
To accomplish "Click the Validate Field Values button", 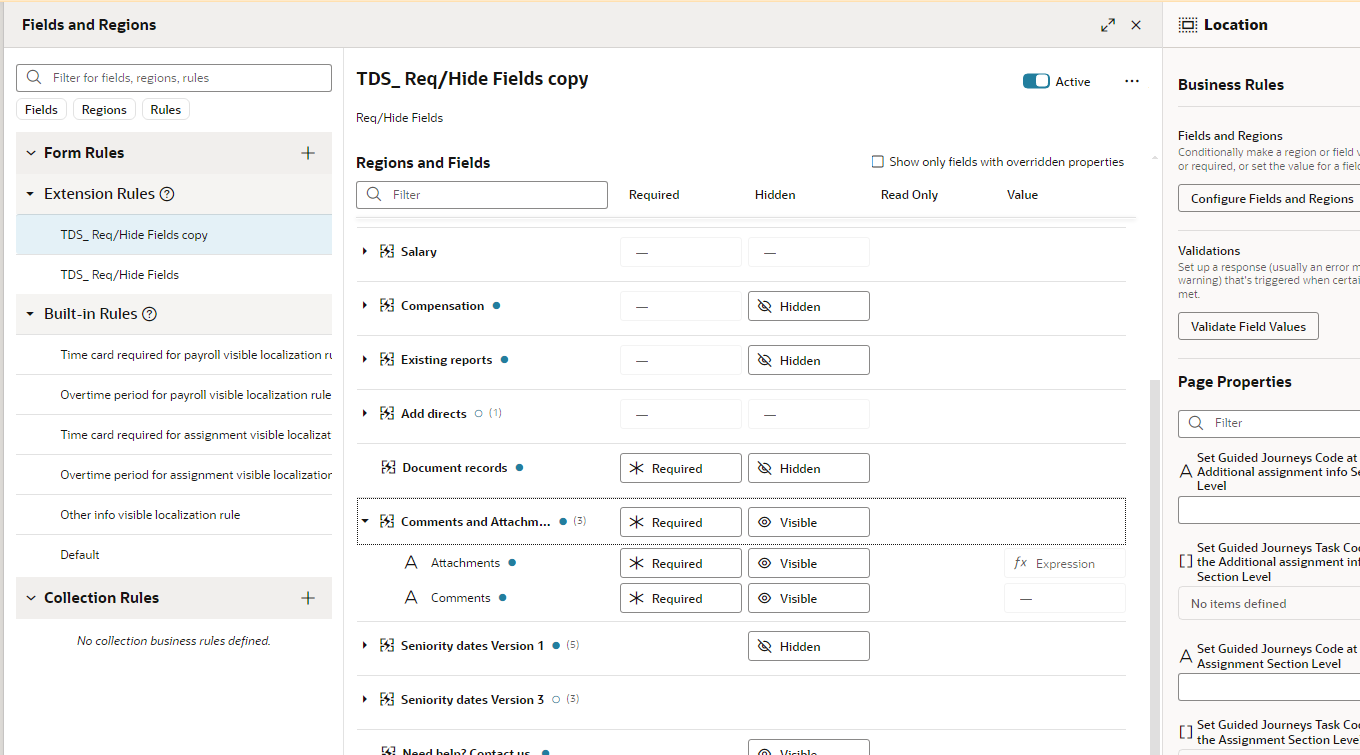I will pyautogui.click(x=1248, y=326).
